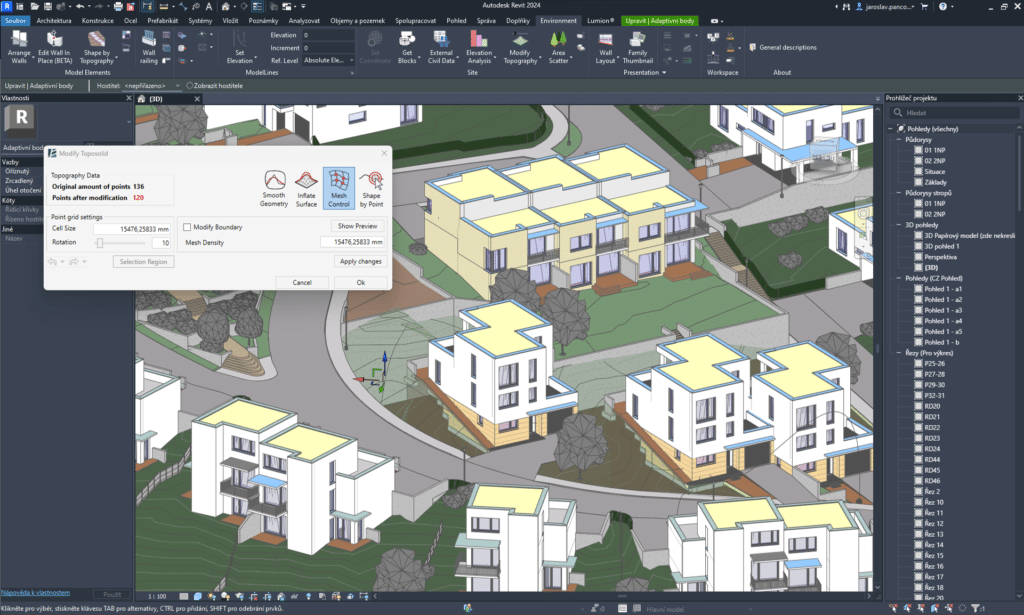Open the Soubor file menu
Image resolution: width=1024 pixels, height=615 pixels.
tap(15, 21)
